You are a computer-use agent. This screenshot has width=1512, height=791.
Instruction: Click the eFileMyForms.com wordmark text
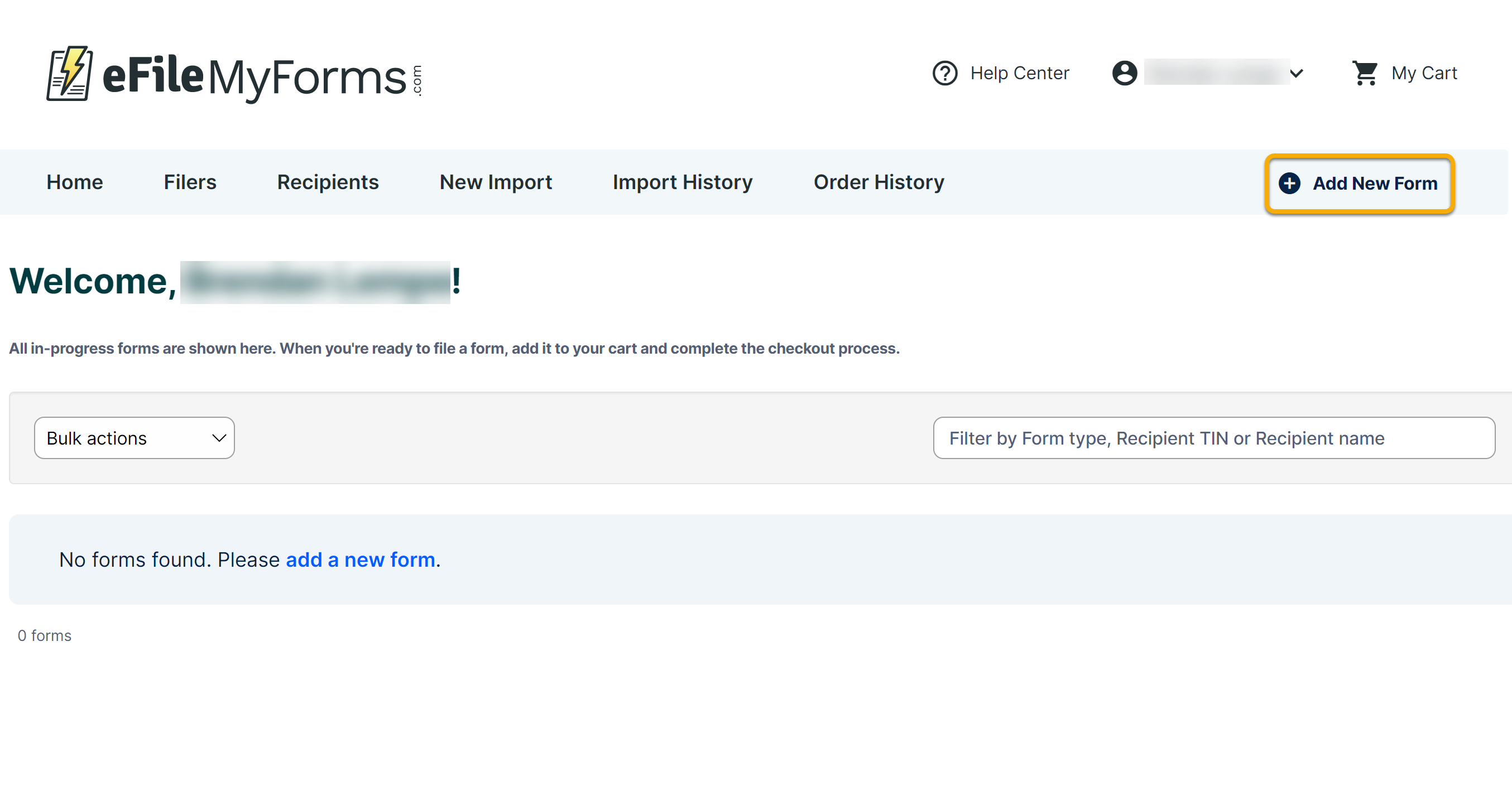258,76
